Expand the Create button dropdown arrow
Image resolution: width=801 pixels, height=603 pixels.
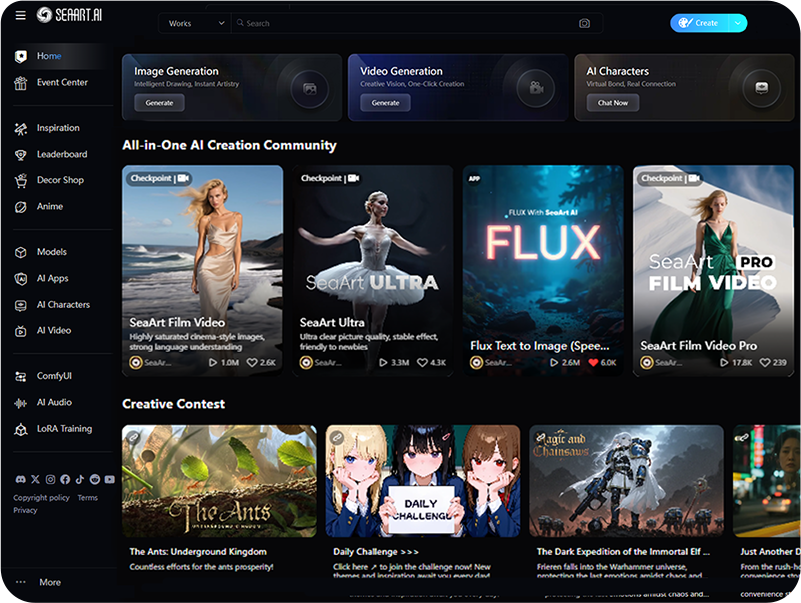coord(737,23)
